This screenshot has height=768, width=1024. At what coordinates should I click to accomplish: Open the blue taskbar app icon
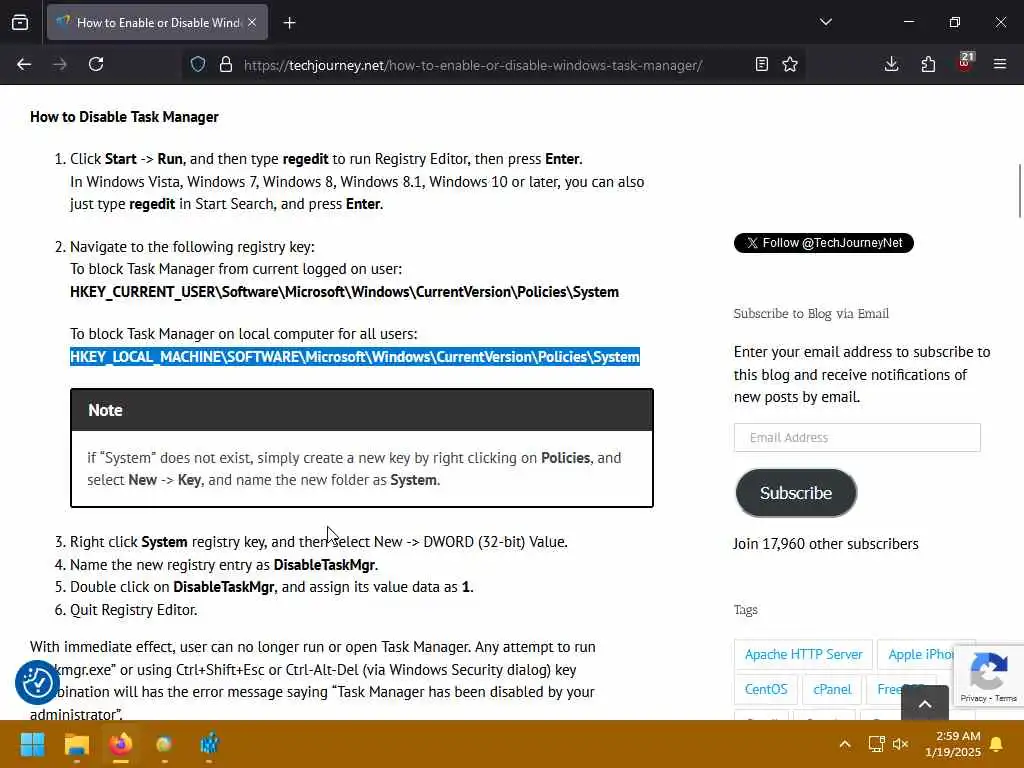click(209, 744)
